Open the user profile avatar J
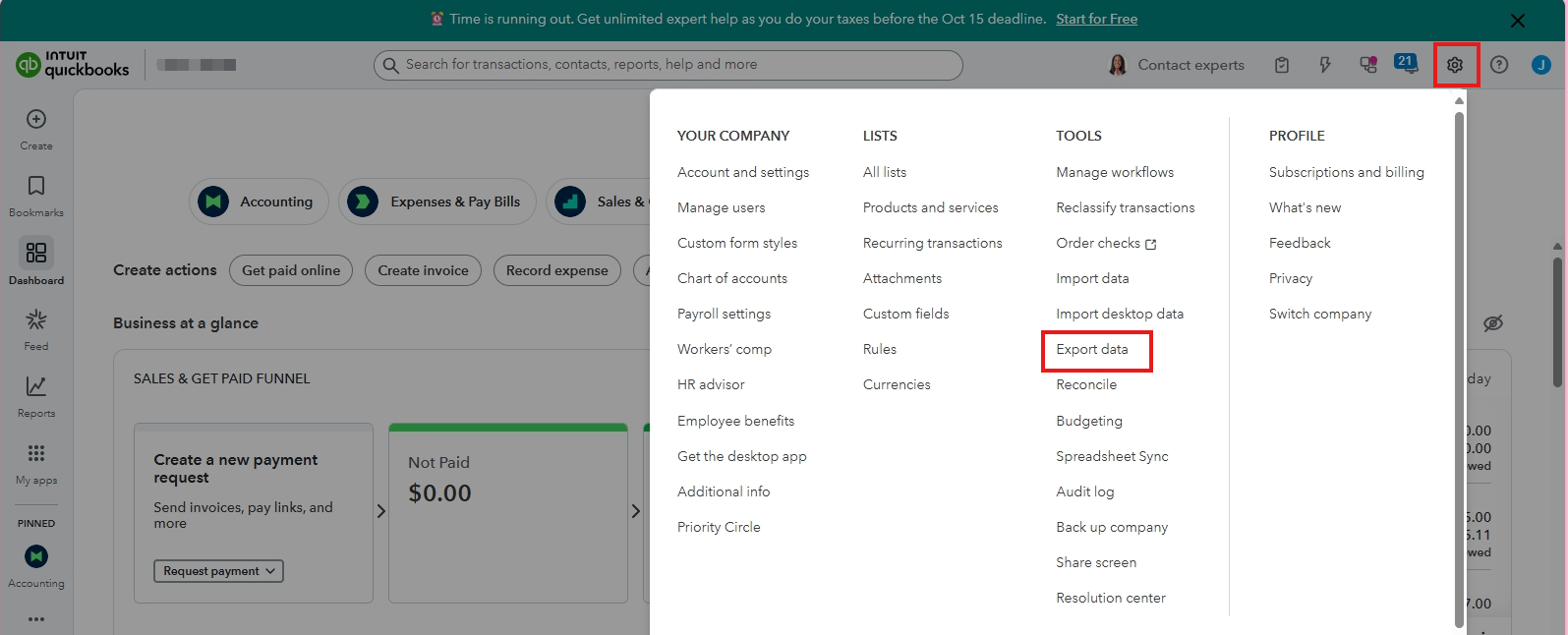The width and height of the screenshot is (1568, 635). coord(1540,65)
